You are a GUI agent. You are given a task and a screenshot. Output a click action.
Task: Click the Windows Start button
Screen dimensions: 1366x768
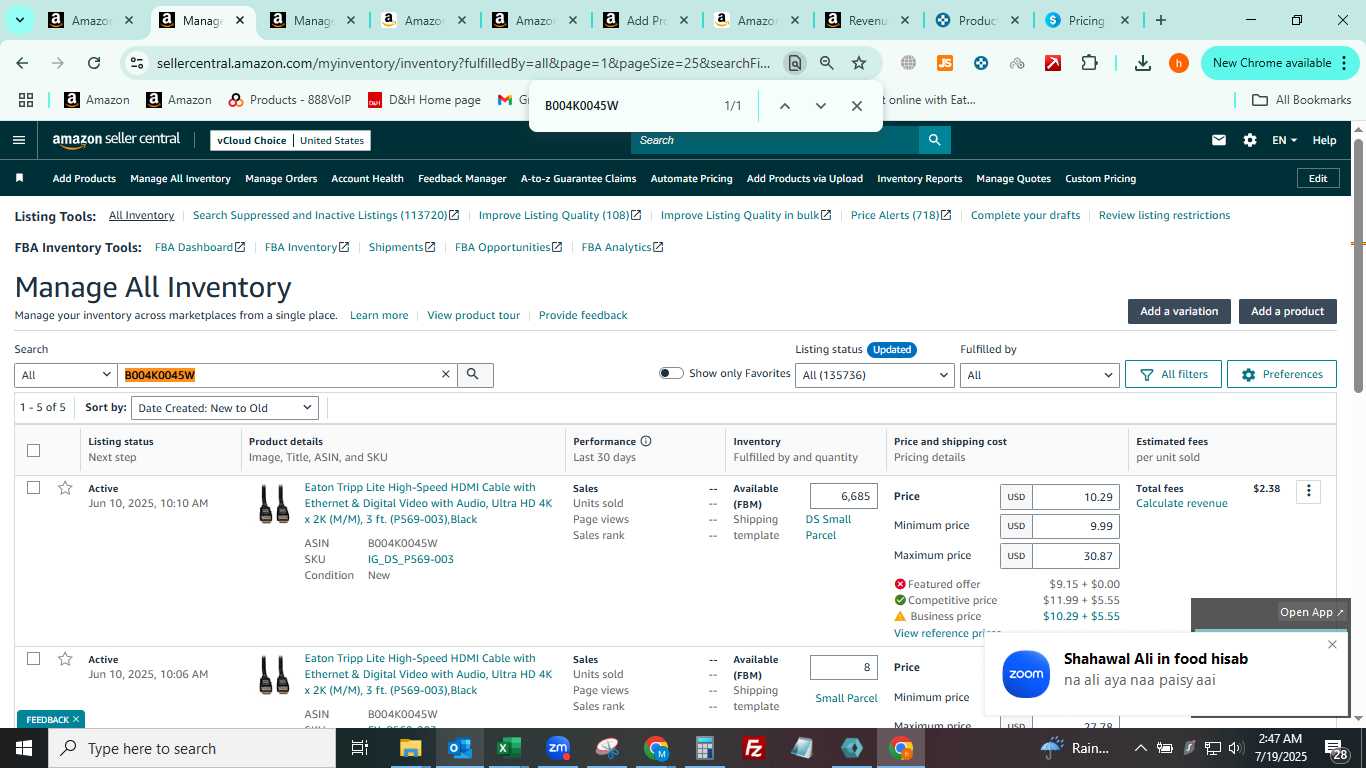pyautogui.click(x=23, y=748)
